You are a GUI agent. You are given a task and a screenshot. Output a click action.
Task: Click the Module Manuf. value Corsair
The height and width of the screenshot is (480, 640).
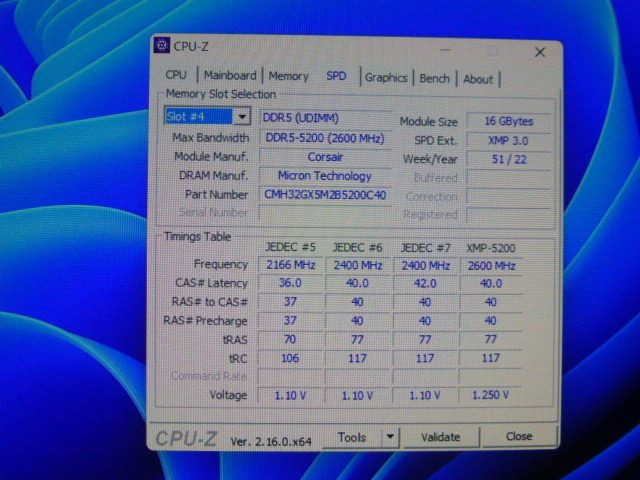(x=325, y=157)
